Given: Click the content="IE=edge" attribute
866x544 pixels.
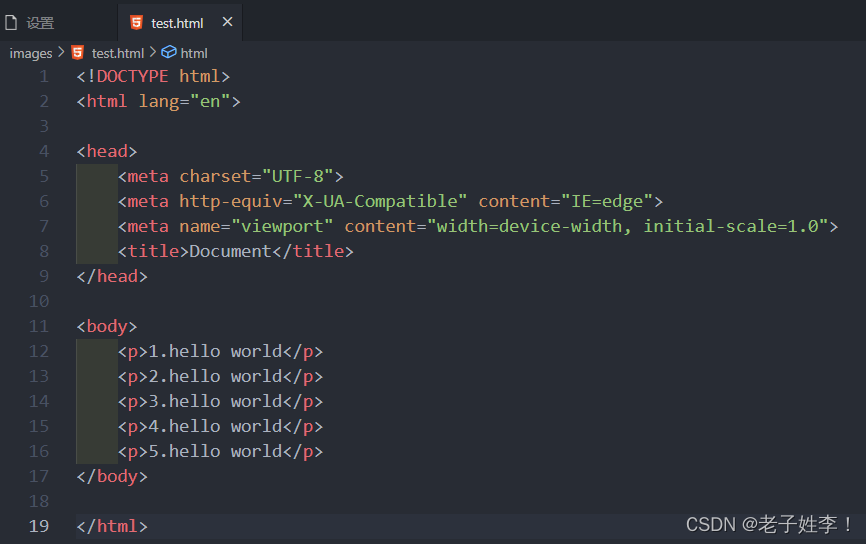Looking at the screenshot, I should click(x=566, y=202).
